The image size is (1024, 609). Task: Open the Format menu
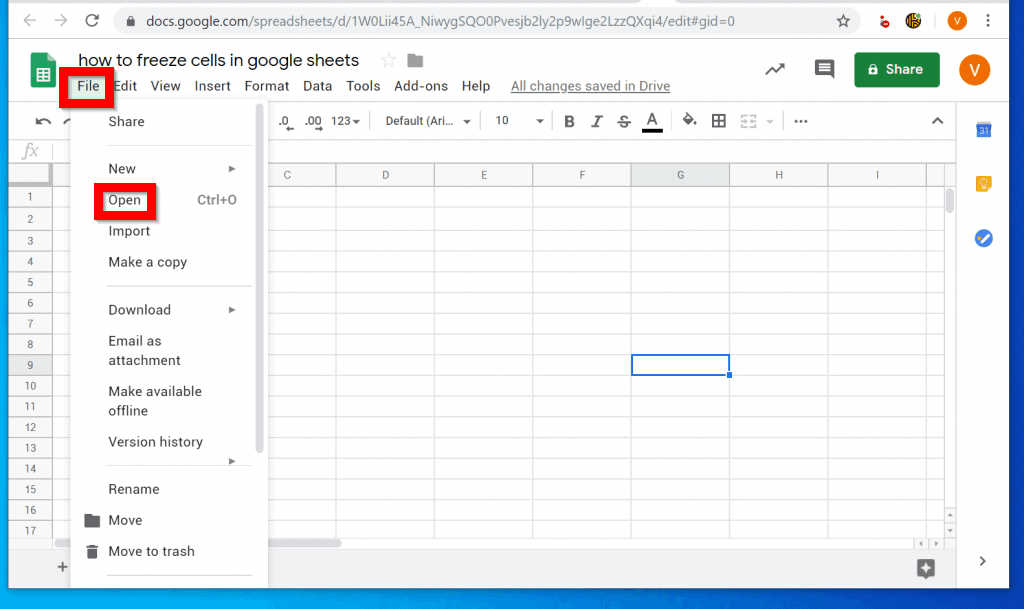tap(266, 86)
